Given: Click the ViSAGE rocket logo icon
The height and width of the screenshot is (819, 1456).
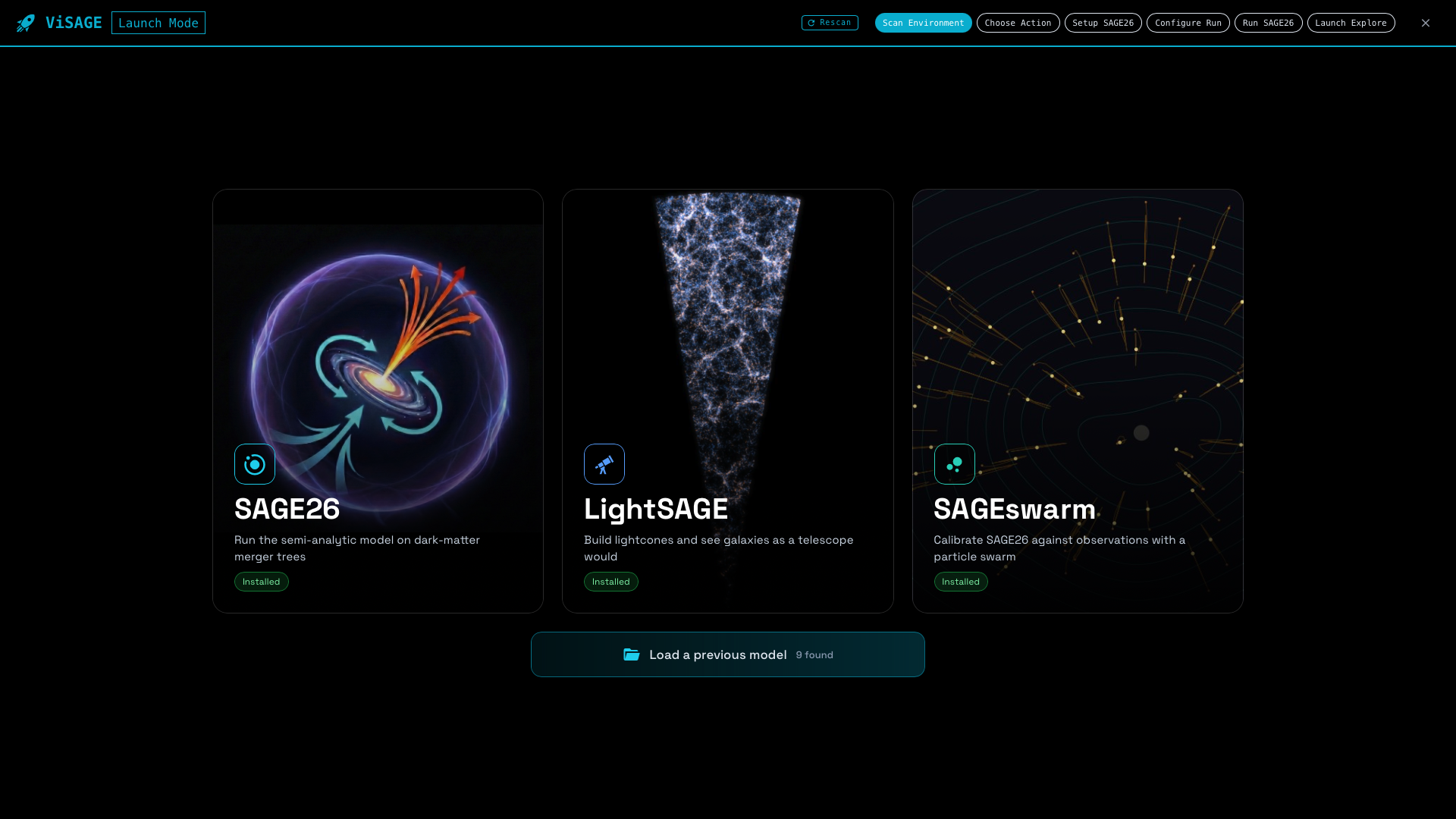Looking at the screenshot, I should tap(26, 23).
